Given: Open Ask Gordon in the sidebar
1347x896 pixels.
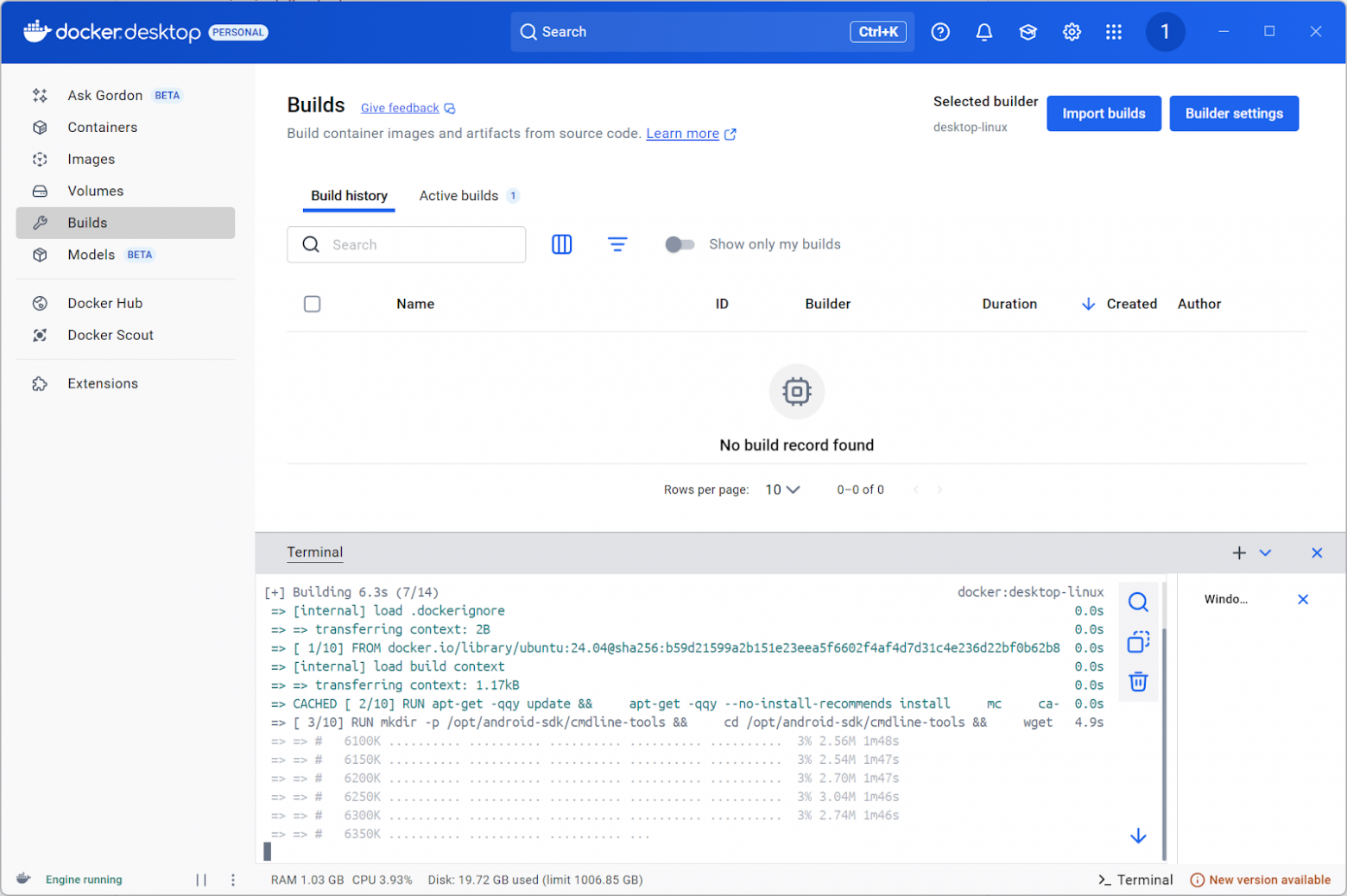Looking at the screenshot, I should [125, 95].
